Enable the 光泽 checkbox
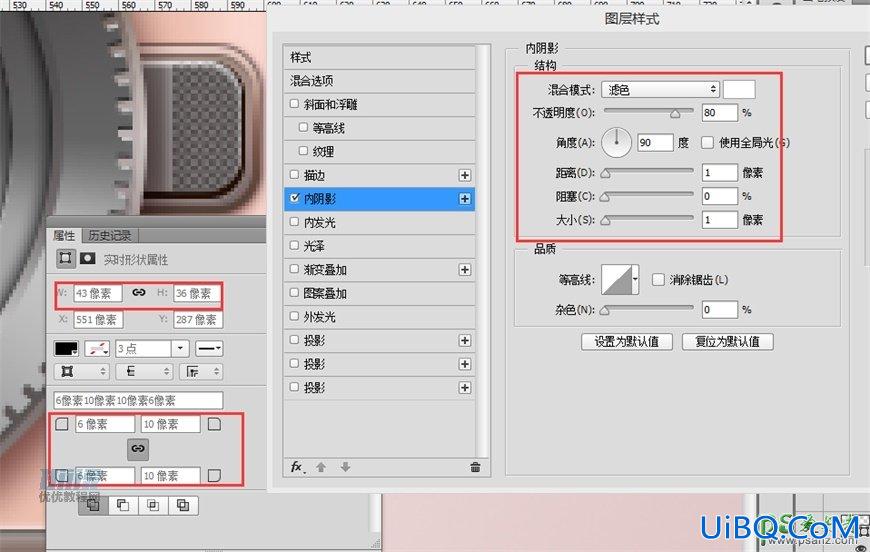Image resolution: width=870 pixels, height=552 pixels. 295,245
